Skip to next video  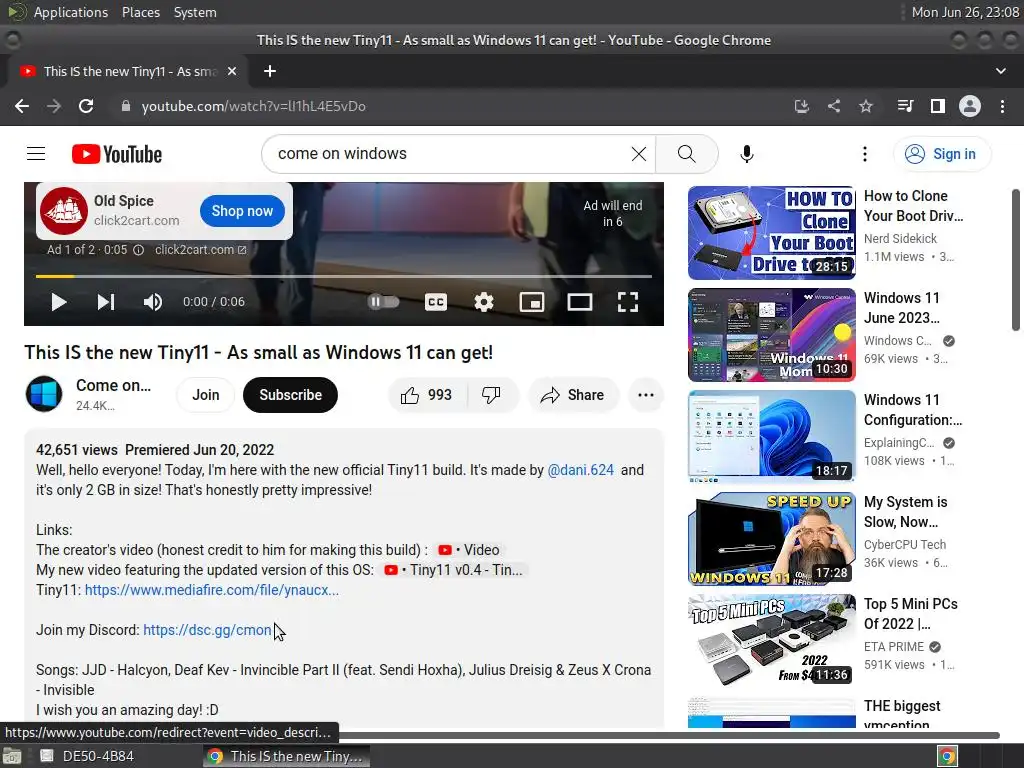coord(106,302)
